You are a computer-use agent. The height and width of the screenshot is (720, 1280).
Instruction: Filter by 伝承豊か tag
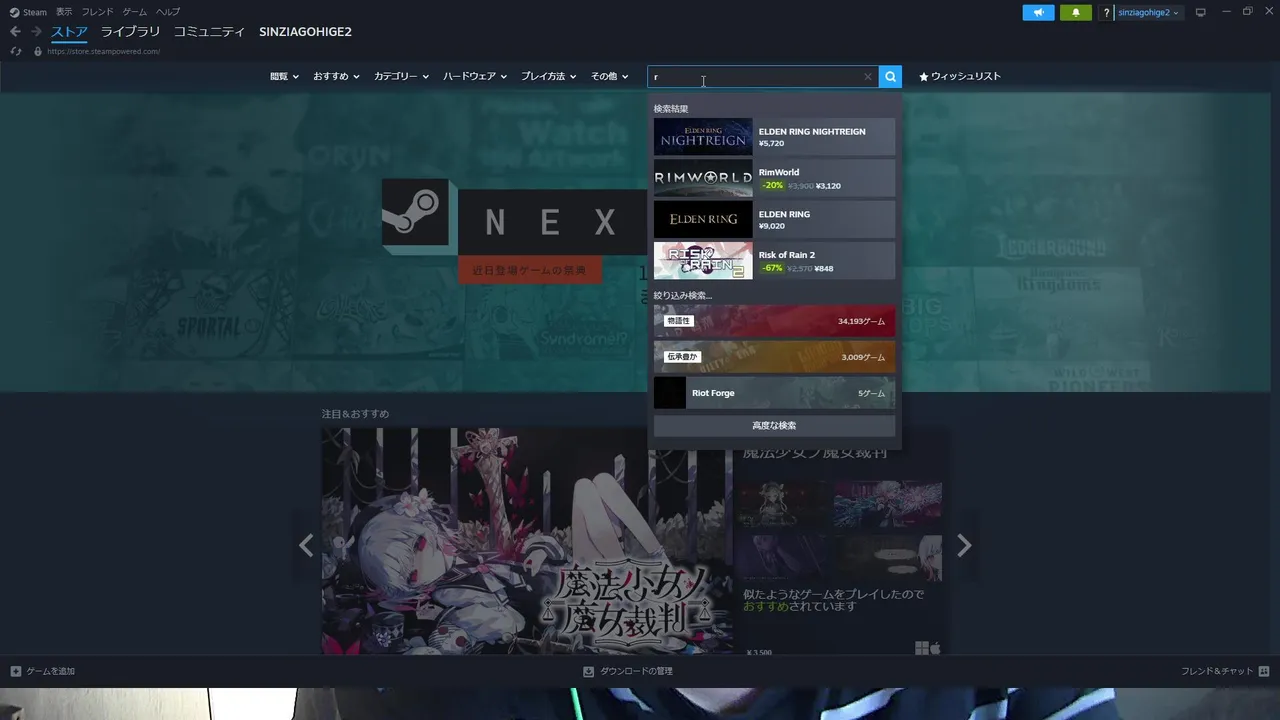coord(774,357)
